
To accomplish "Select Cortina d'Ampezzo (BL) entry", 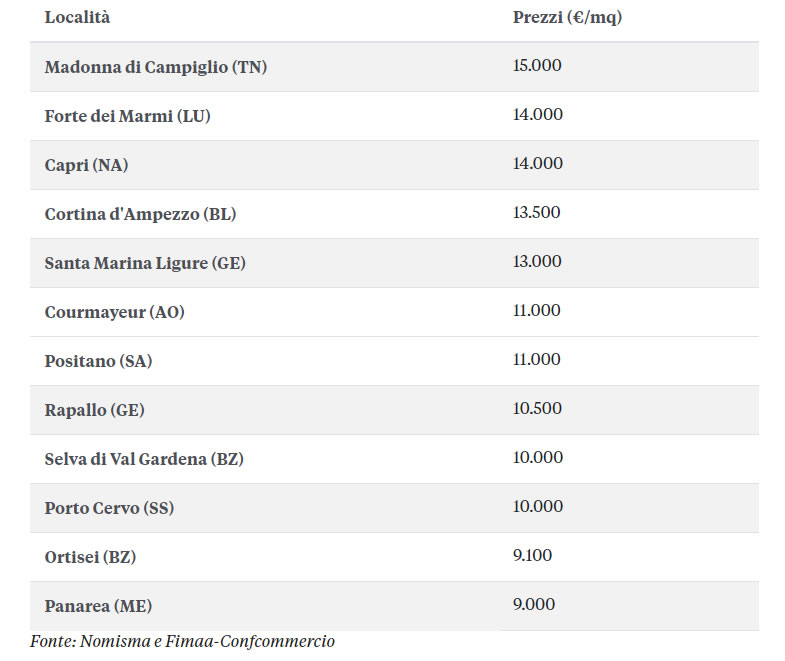I will pyautogui.click(x=140, y=214).
